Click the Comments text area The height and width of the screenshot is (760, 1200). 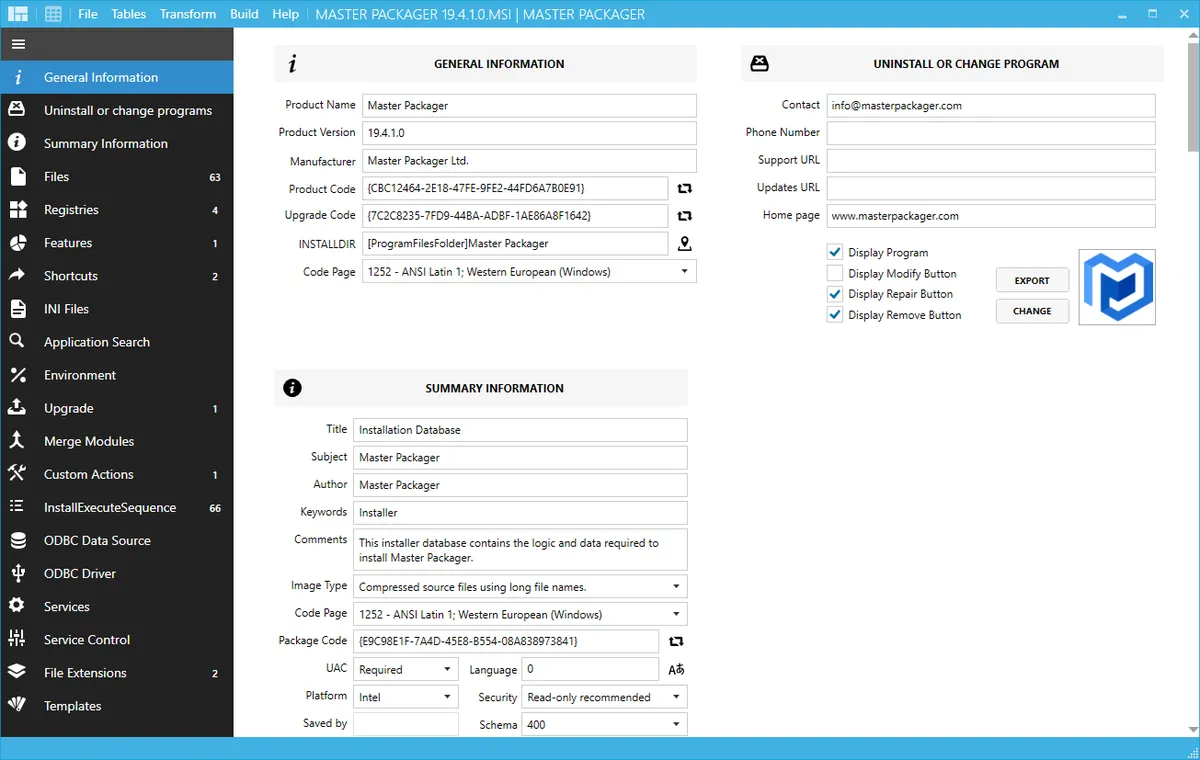520,550
